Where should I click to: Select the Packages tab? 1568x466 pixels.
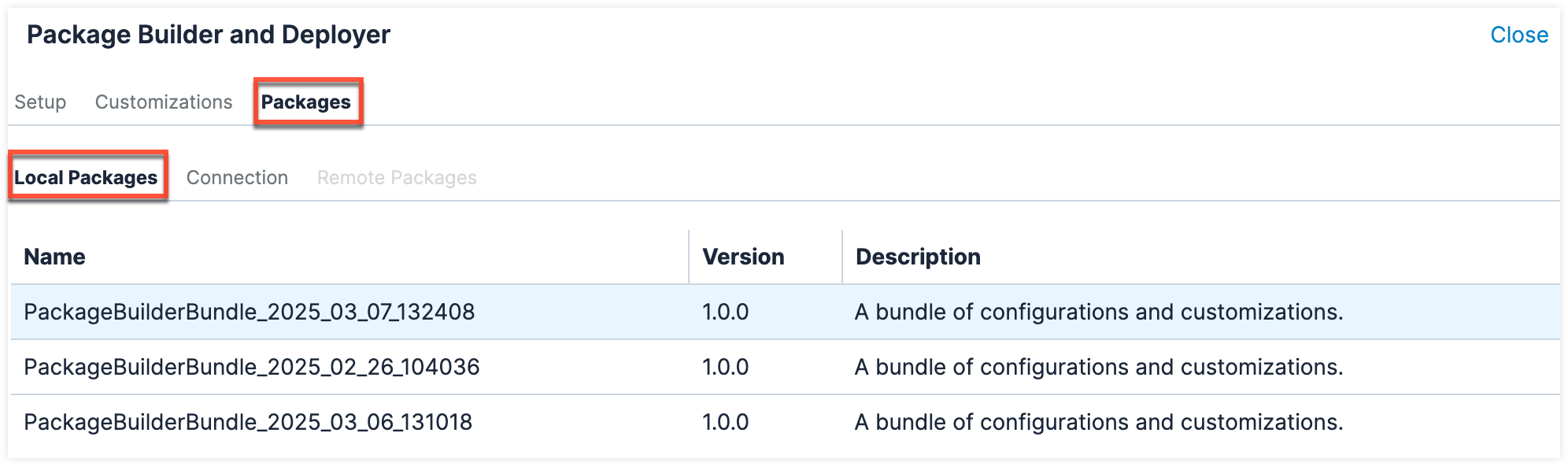(306, 102)
